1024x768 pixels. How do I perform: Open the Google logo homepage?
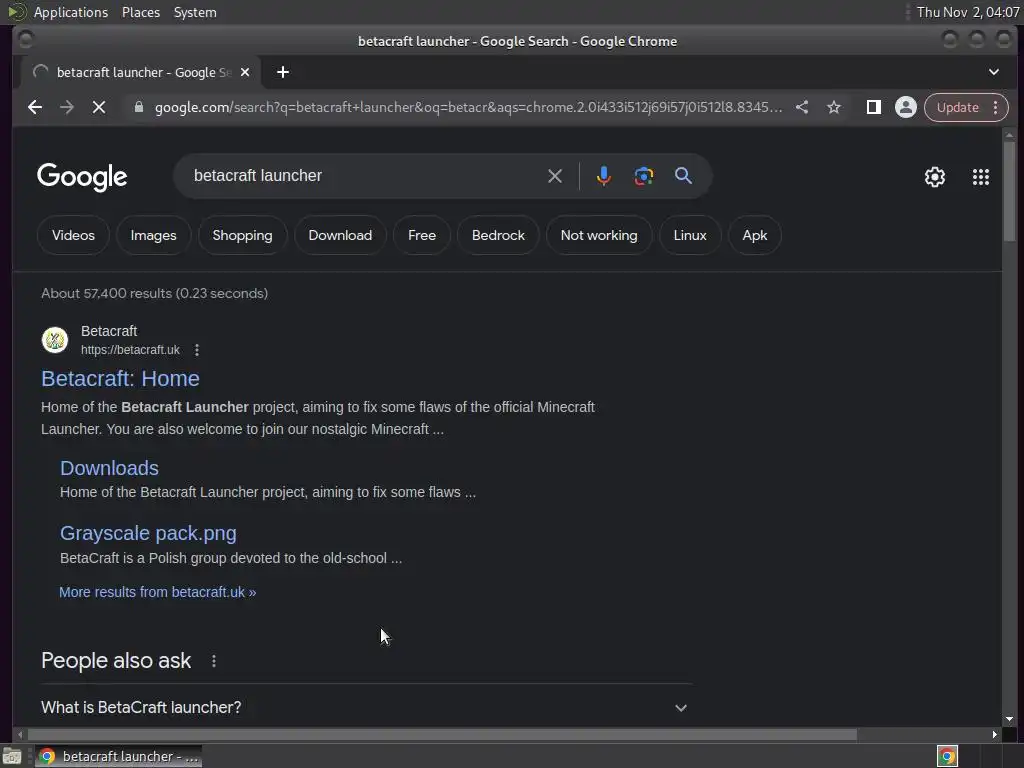82,177
